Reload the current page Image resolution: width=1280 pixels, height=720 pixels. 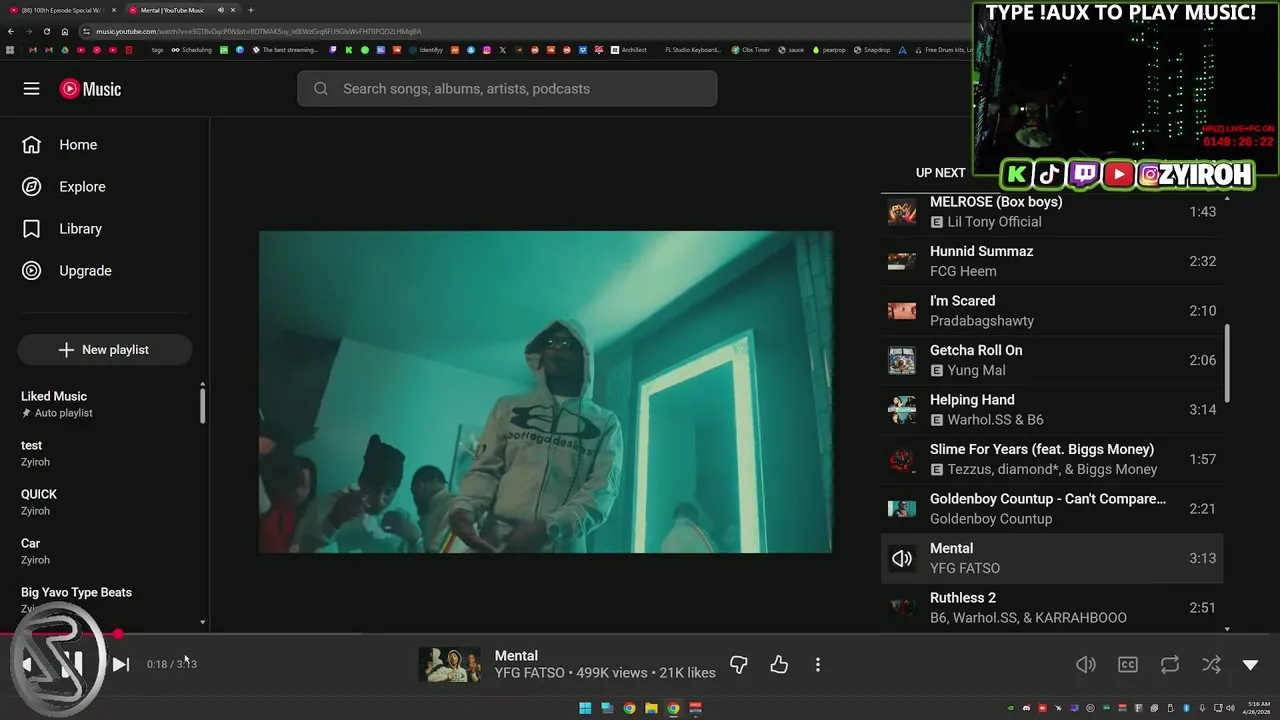[47, 31]
